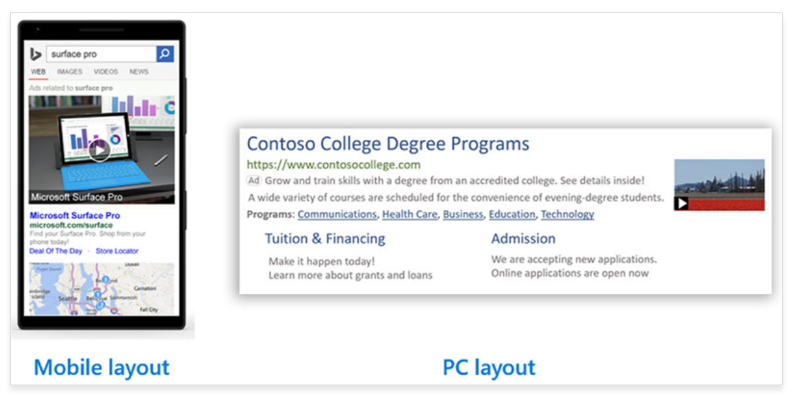Click the surface pro search field
The width and height of the screenshot is (793, 397).
(102, 54)
